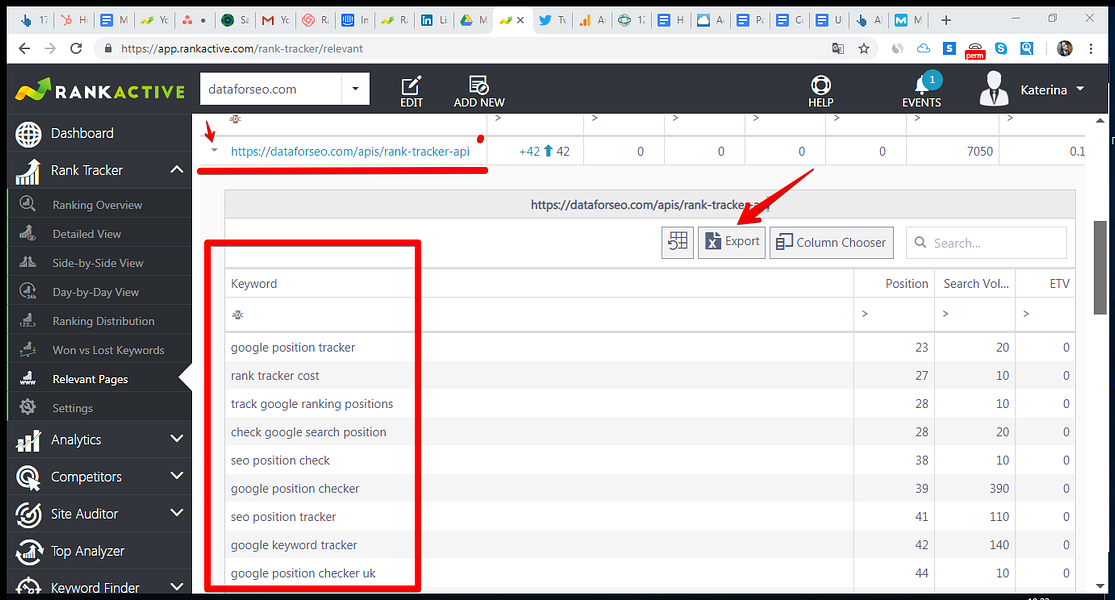Open the dataforseo.com rank-tracker-api link
Image resolution: width=1115 pixels, height=600 pixels.
click(350, 151)
